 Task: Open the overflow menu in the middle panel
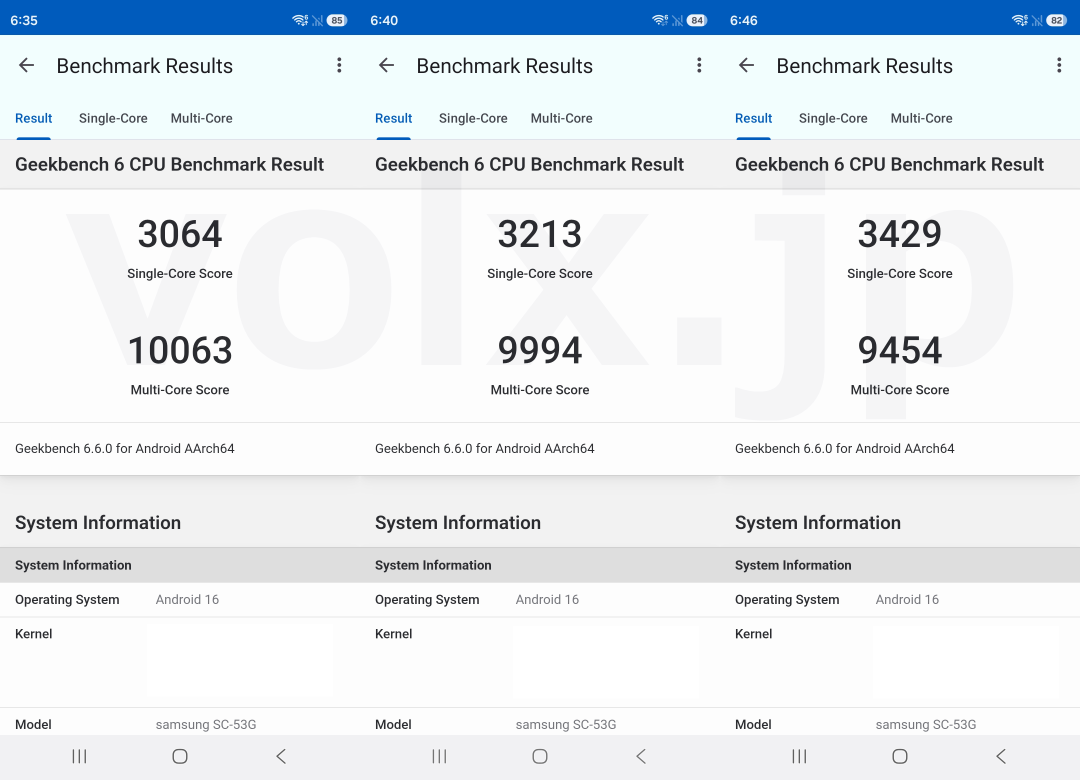[x=699, y=65]
